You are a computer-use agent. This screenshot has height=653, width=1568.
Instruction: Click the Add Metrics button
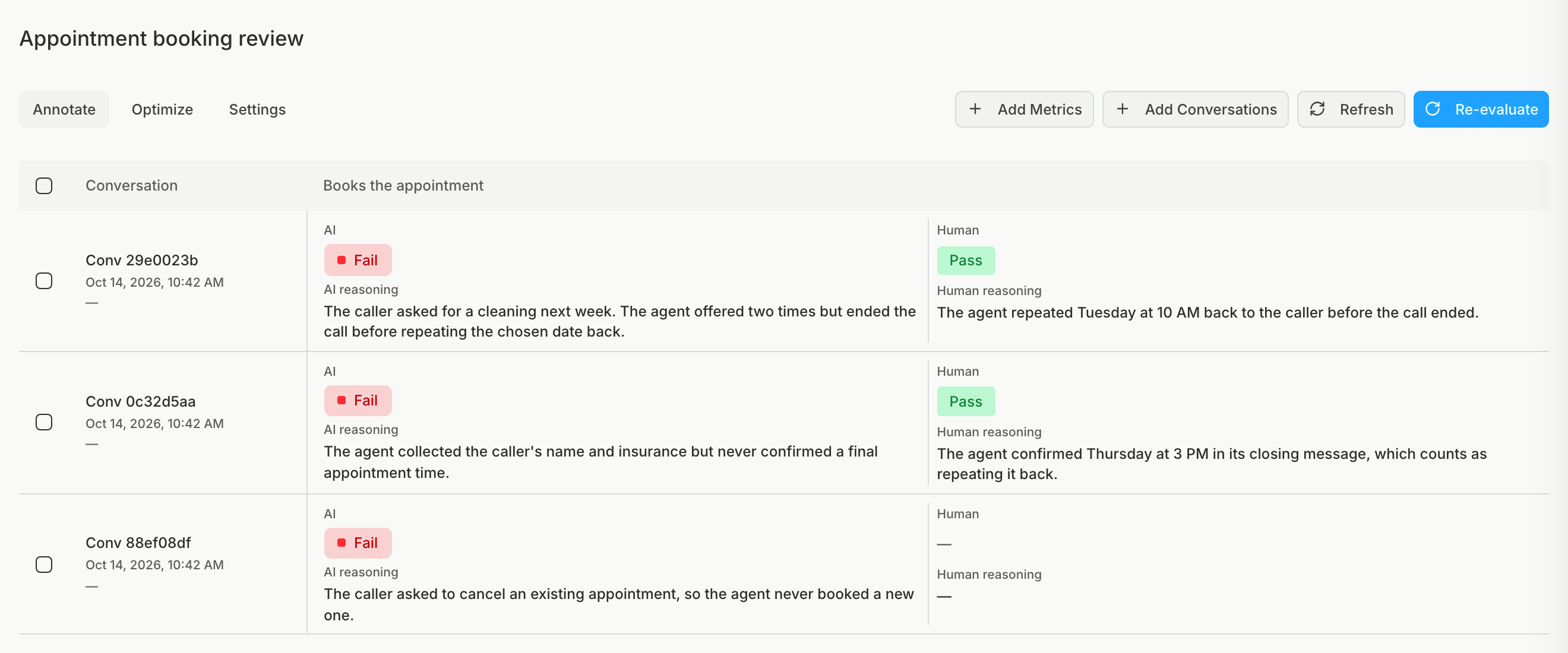click(x=1024, y=109)
